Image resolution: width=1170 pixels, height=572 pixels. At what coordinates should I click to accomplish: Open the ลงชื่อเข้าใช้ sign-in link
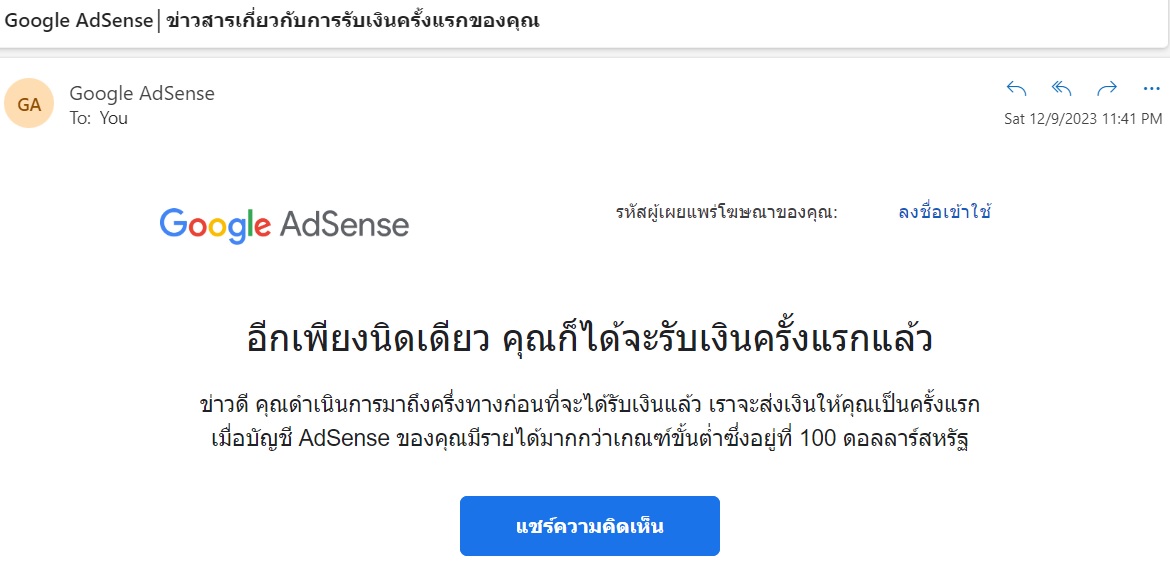click(944, 212)
